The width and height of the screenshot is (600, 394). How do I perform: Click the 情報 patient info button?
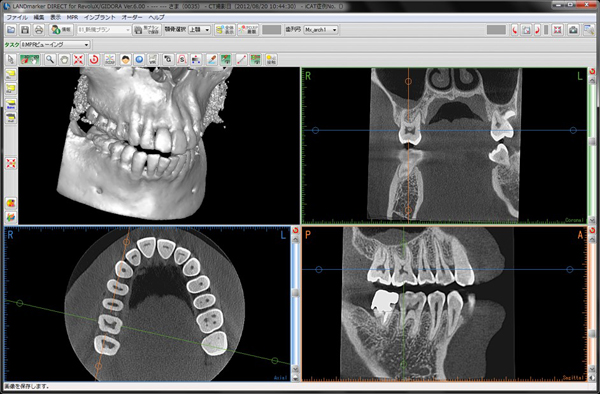pyautogui.click(x=61, y=30)
